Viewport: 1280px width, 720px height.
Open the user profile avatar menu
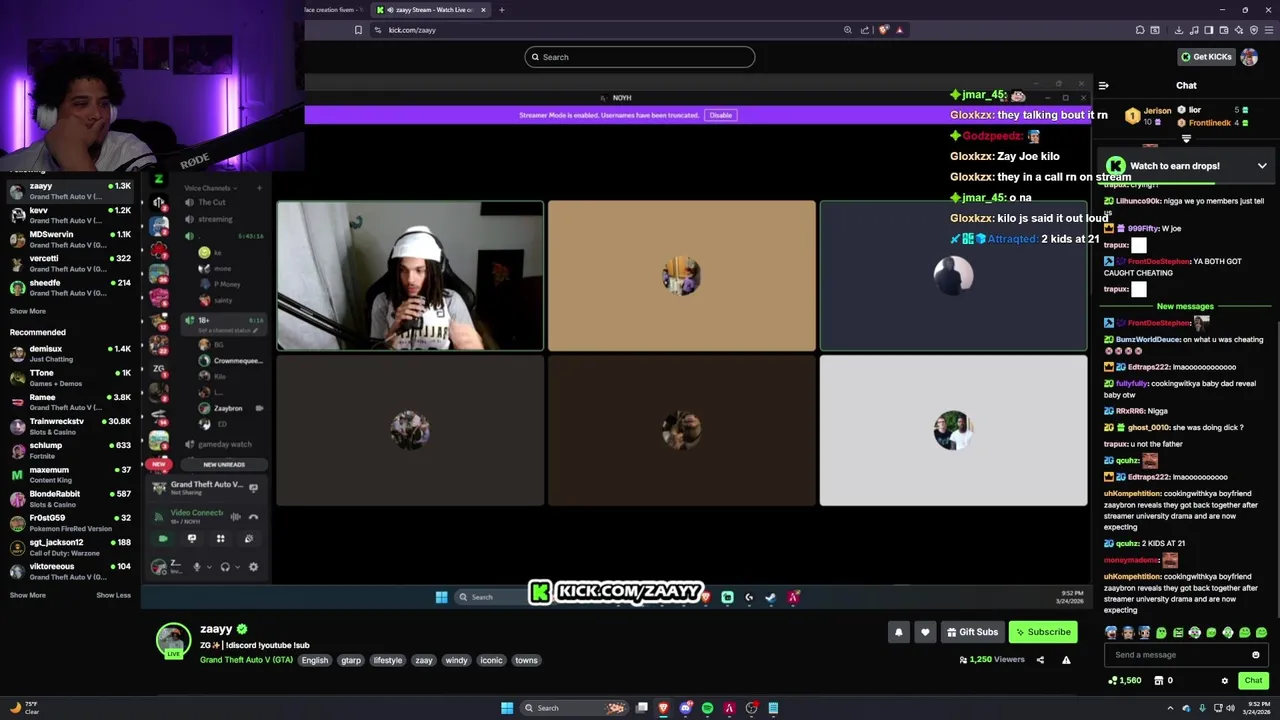point(1249,57)
